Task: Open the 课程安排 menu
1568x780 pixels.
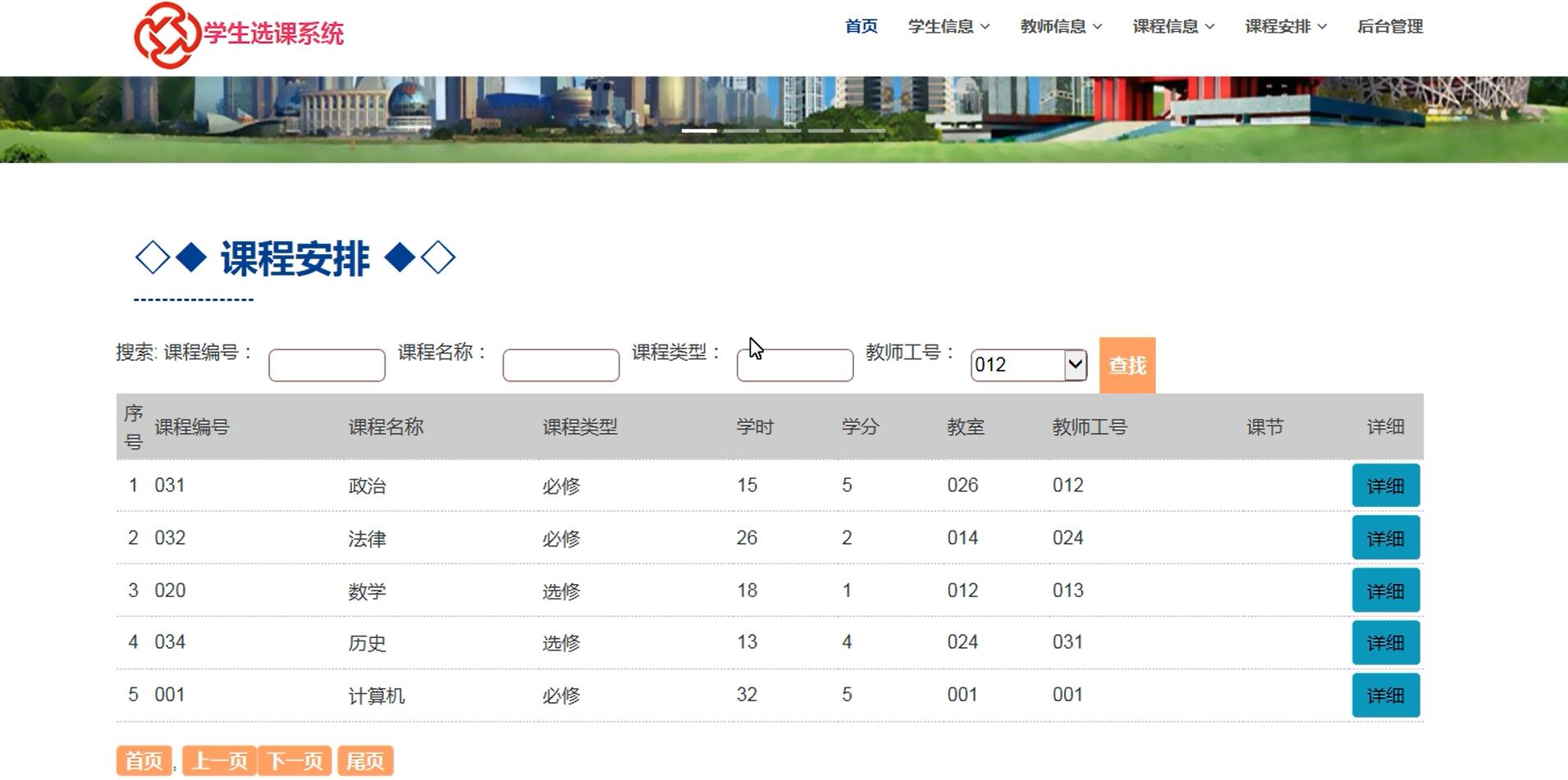Action: pos(1286,26)
